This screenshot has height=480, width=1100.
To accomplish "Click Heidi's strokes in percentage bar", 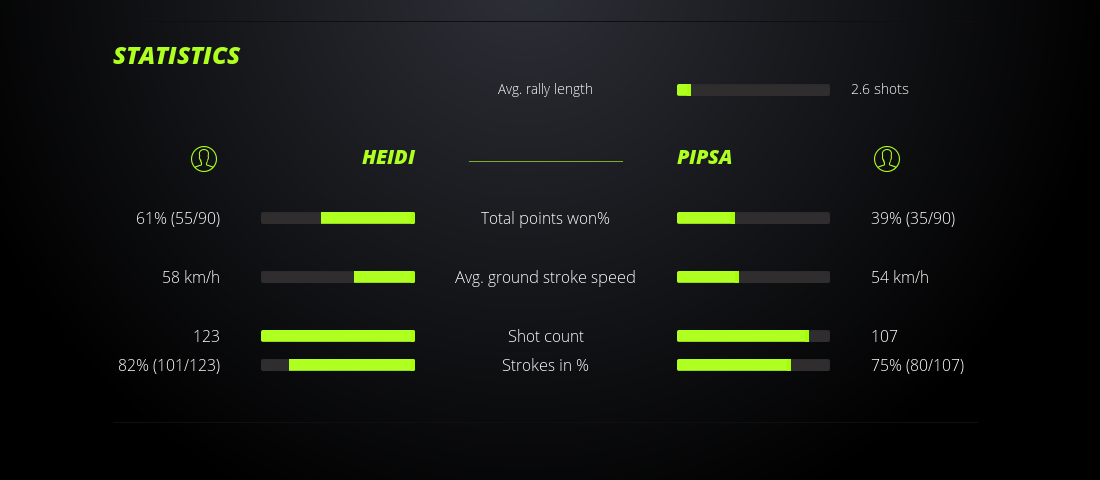I will coord(338,365).
